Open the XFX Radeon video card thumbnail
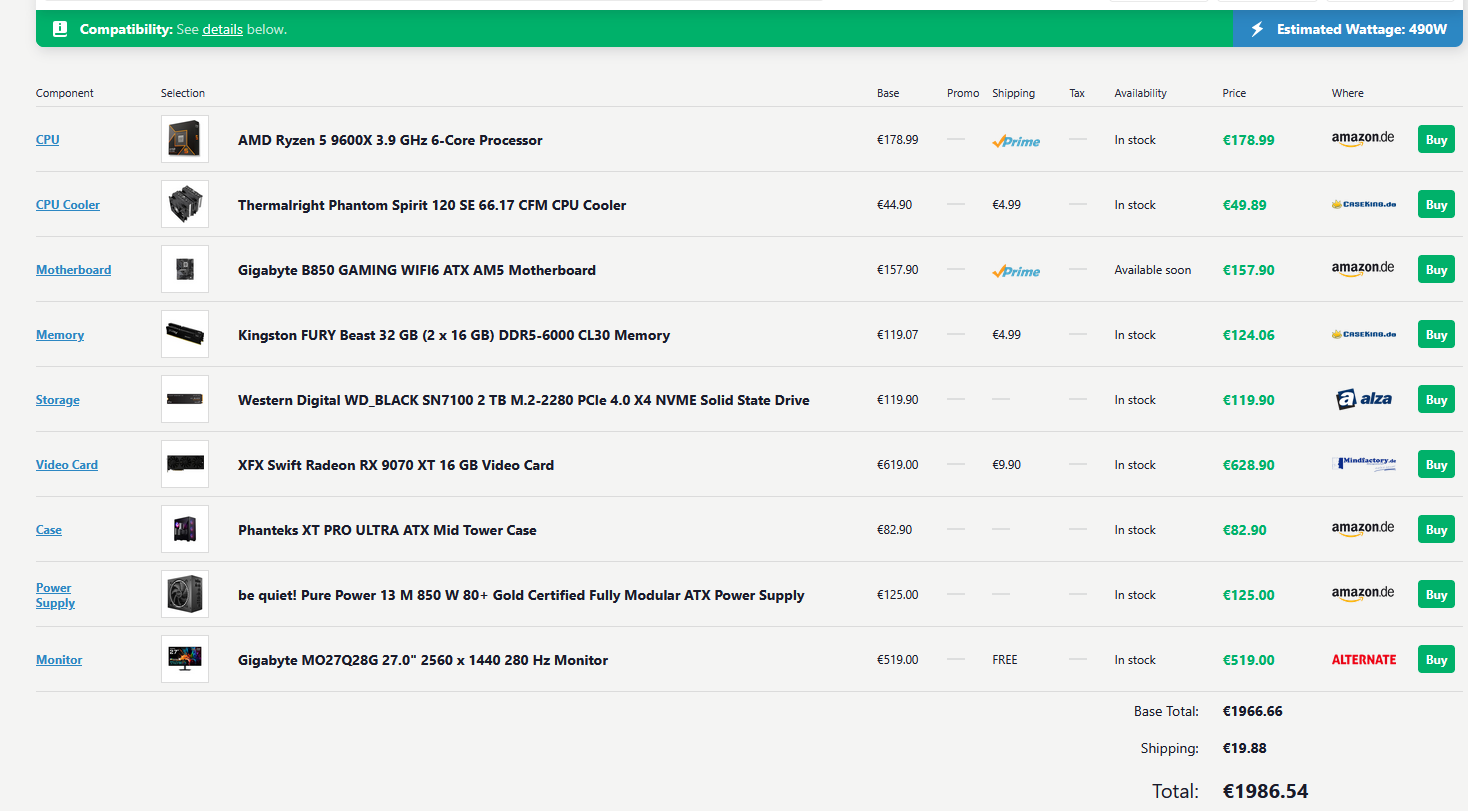The height and width of the screenshot is (811, 1468). coord(185,464)
